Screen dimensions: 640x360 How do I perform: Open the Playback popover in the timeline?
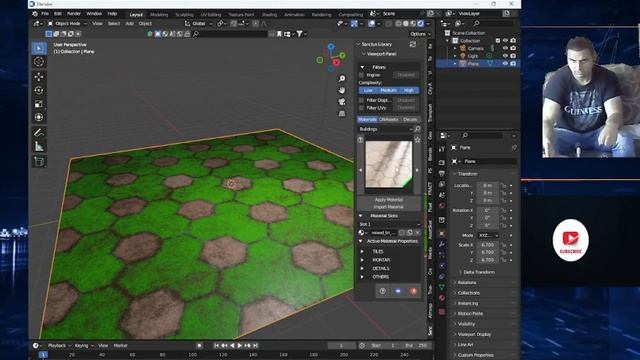click(x=59, y=346)
